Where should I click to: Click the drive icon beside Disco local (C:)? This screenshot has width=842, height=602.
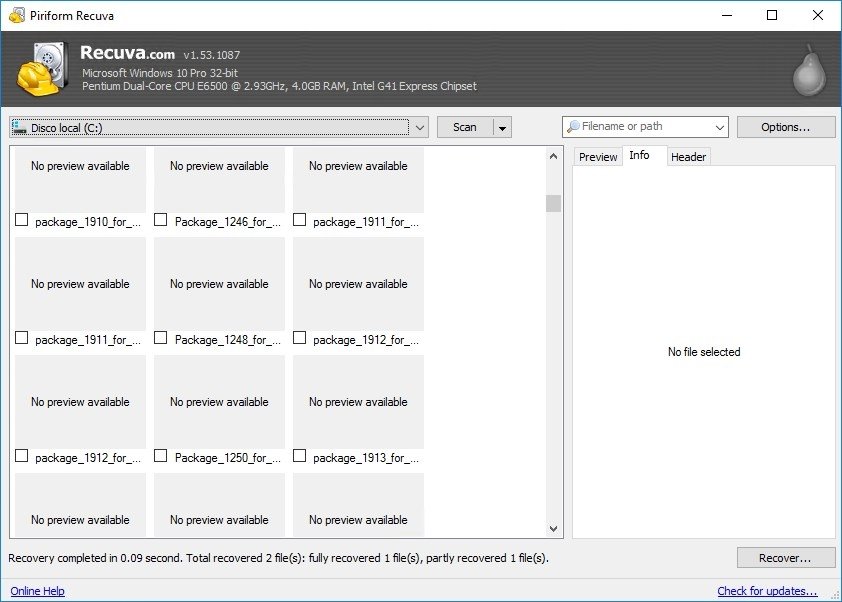pos(20,127)
